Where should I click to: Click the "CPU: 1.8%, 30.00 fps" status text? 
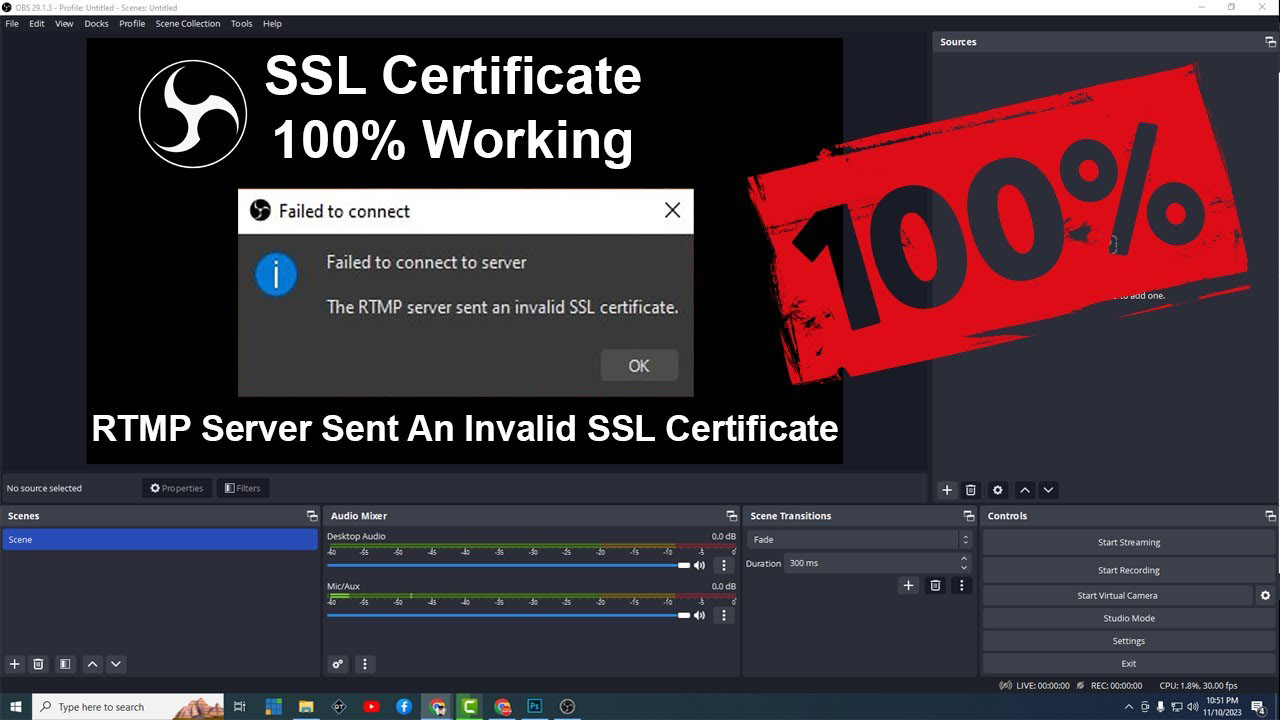[x=1198, y=686]
